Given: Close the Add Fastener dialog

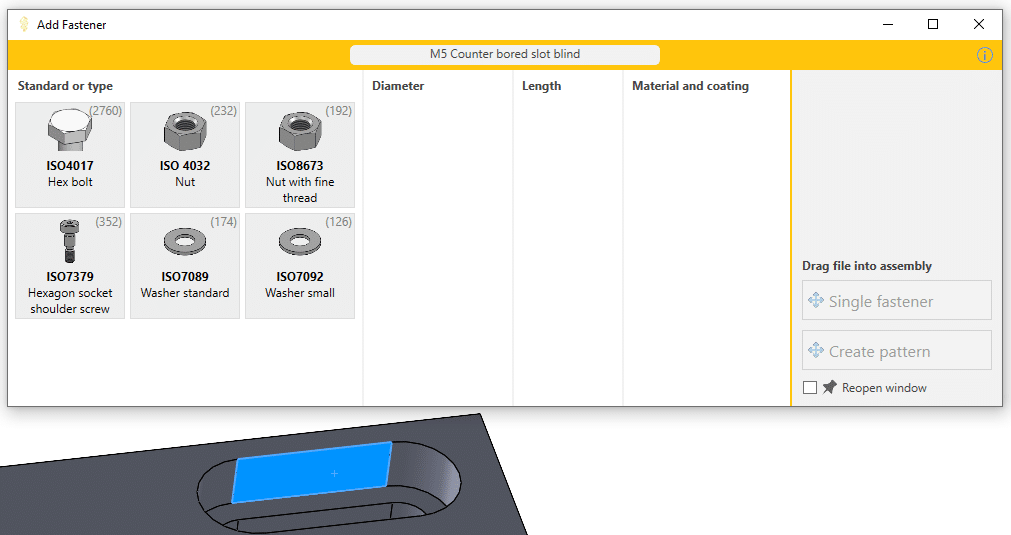Looking at the screenshot, I should coord(979,25).
